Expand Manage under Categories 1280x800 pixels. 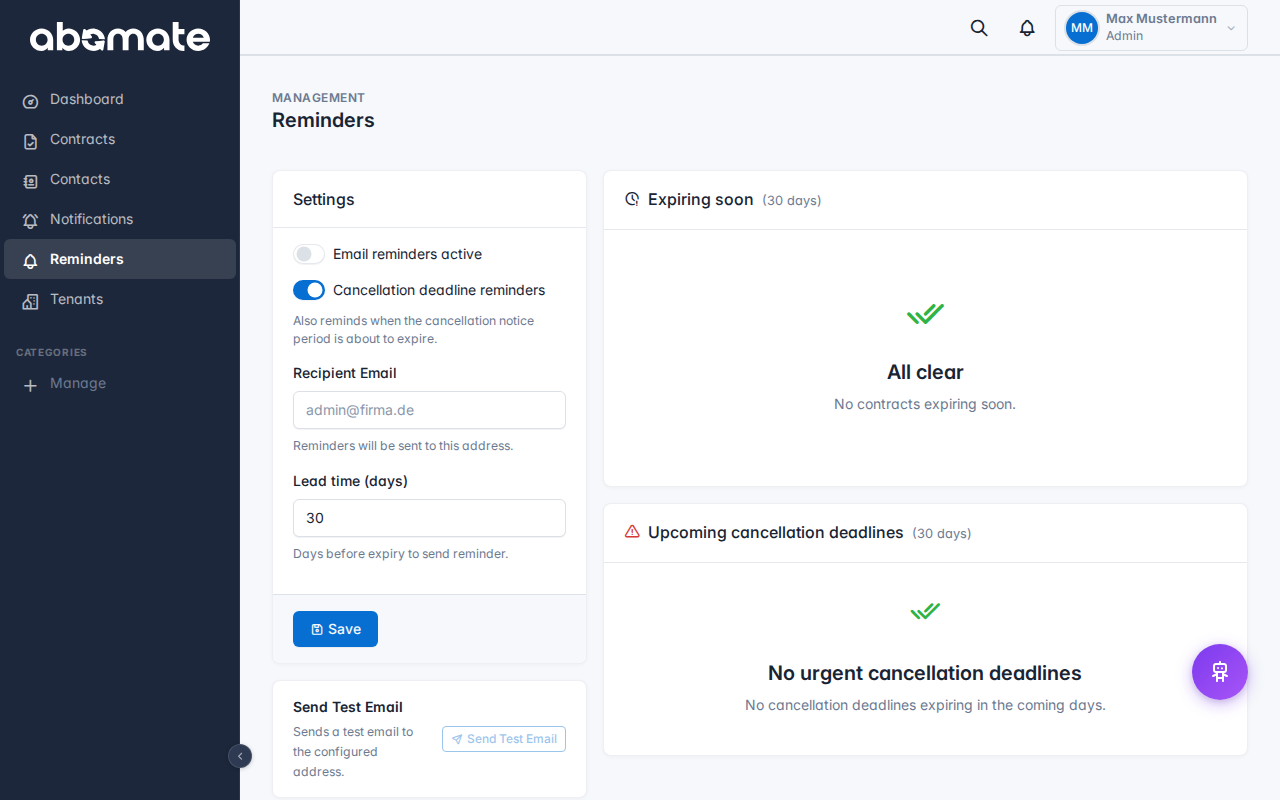[x=65, y=383]
